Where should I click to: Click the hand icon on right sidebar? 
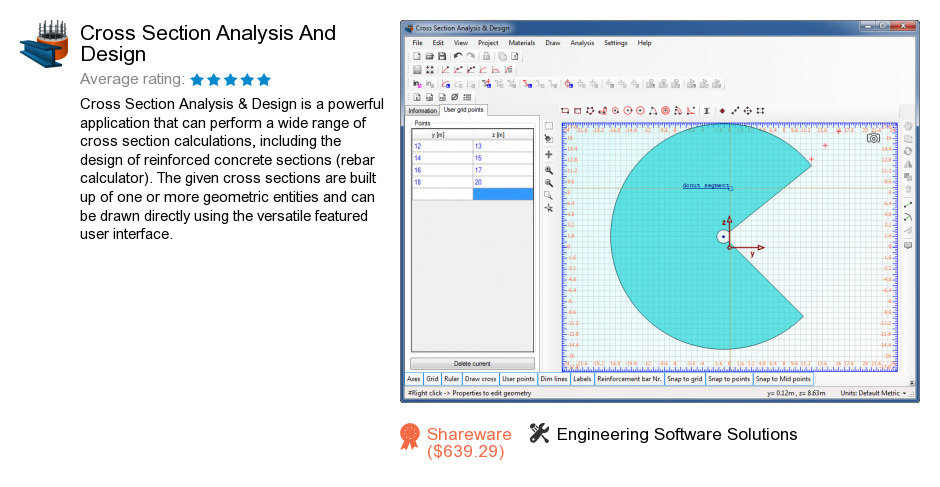coord(908,127)
